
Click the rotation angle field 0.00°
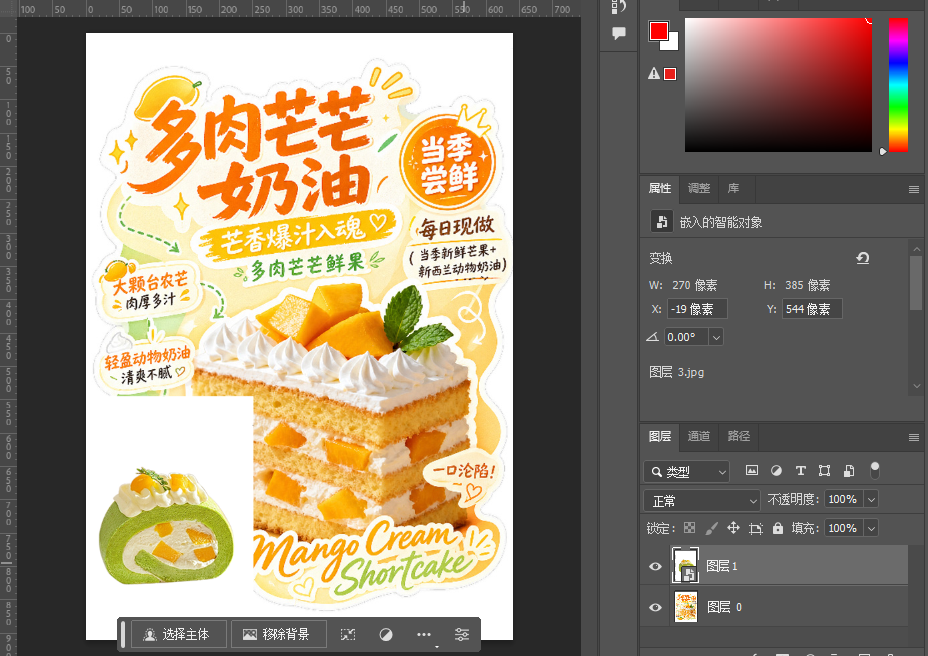(687, 337)
